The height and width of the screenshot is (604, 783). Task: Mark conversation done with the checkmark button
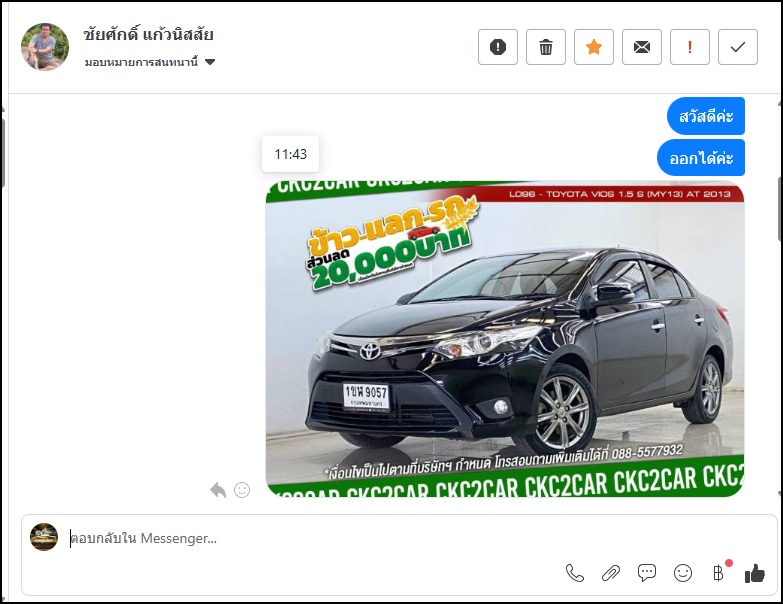tap(738, 47)
